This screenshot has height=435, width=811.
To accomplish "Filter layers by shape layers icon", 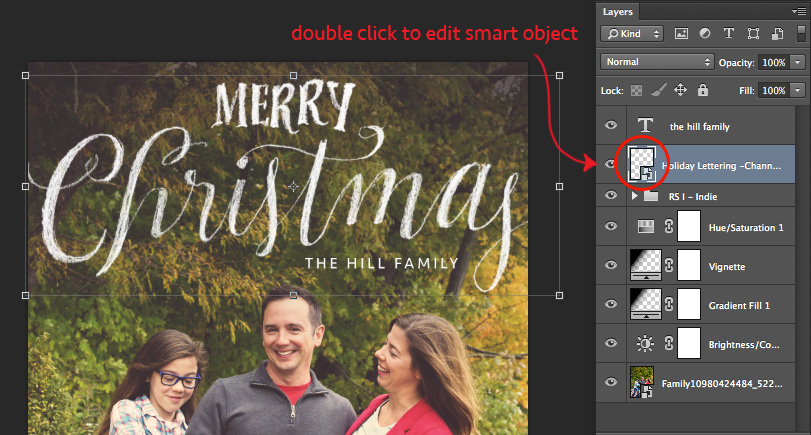I will (753, 34).
